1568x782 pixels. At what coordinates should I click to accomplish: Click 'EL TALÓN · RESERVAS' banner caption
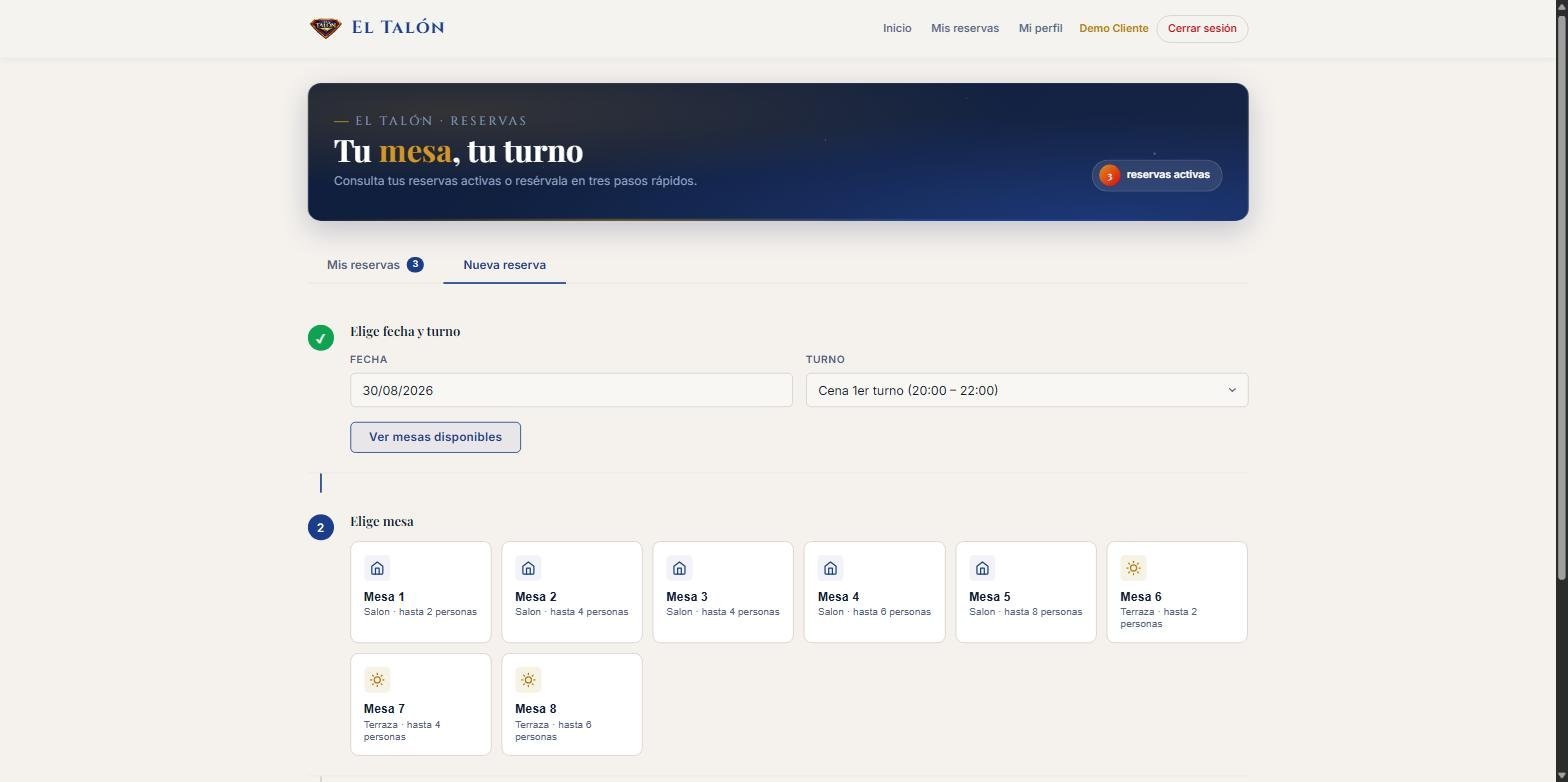[441, 121]
